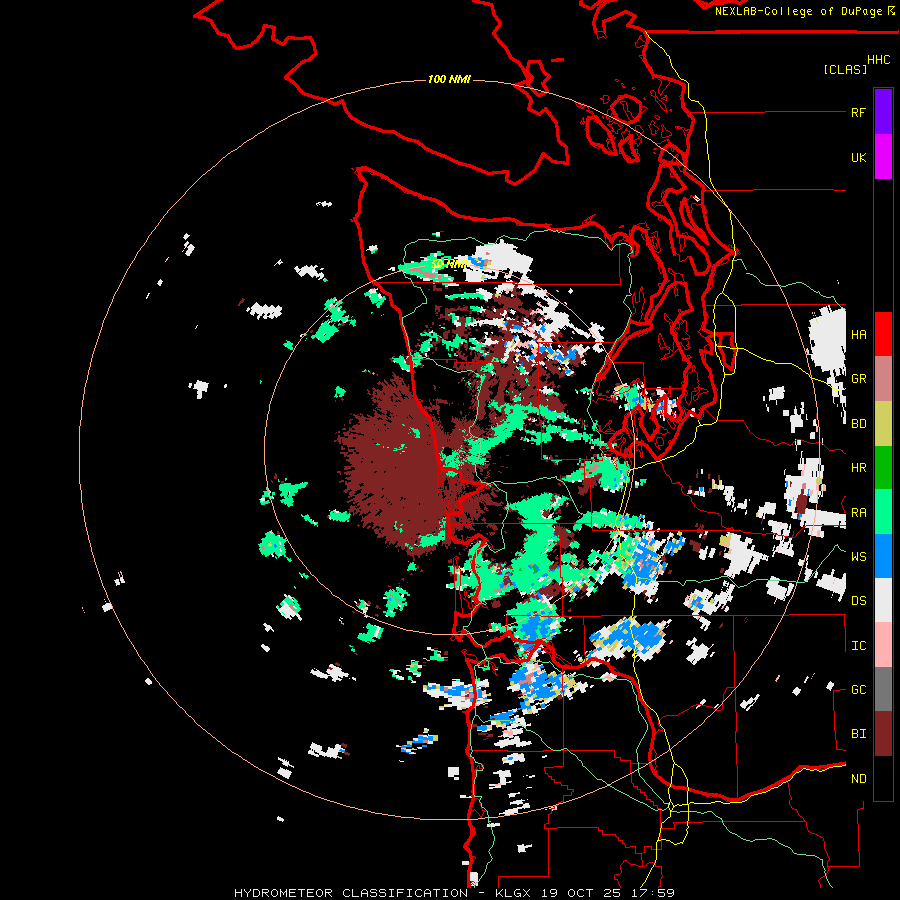Click the "HA" legend label
900x900 pixels.
[858, 335]
